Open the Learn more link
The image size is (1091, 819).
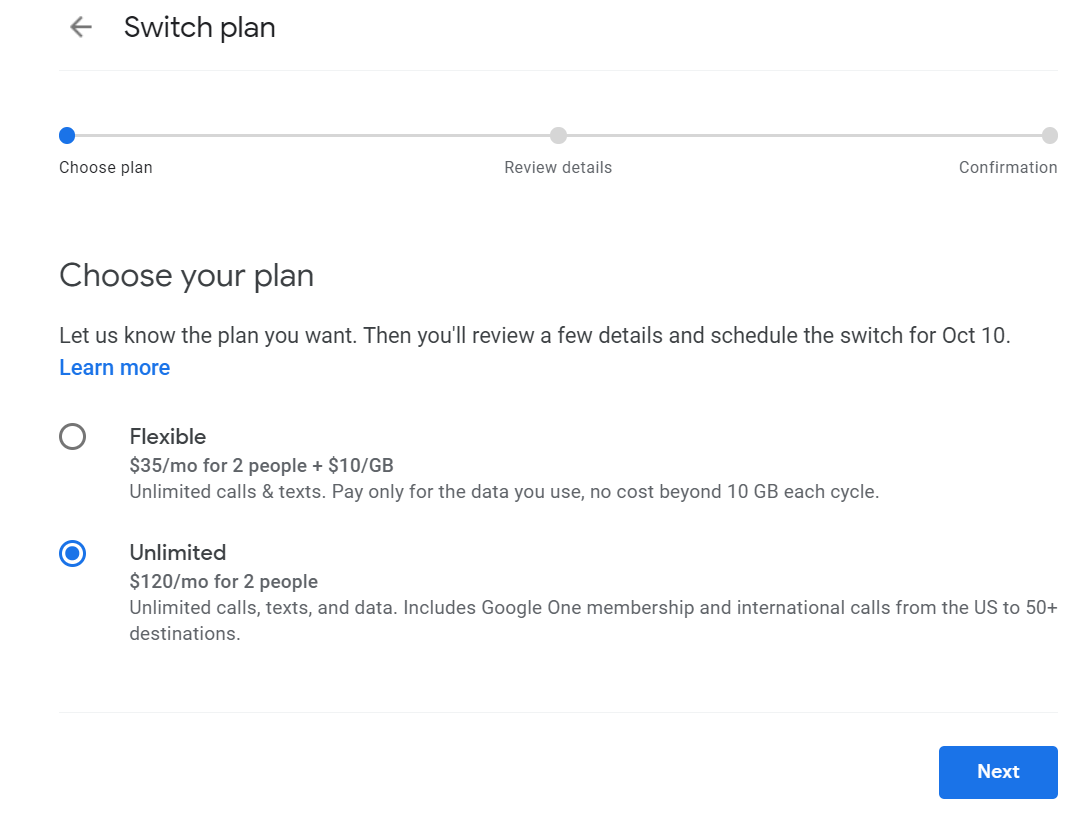114,367
